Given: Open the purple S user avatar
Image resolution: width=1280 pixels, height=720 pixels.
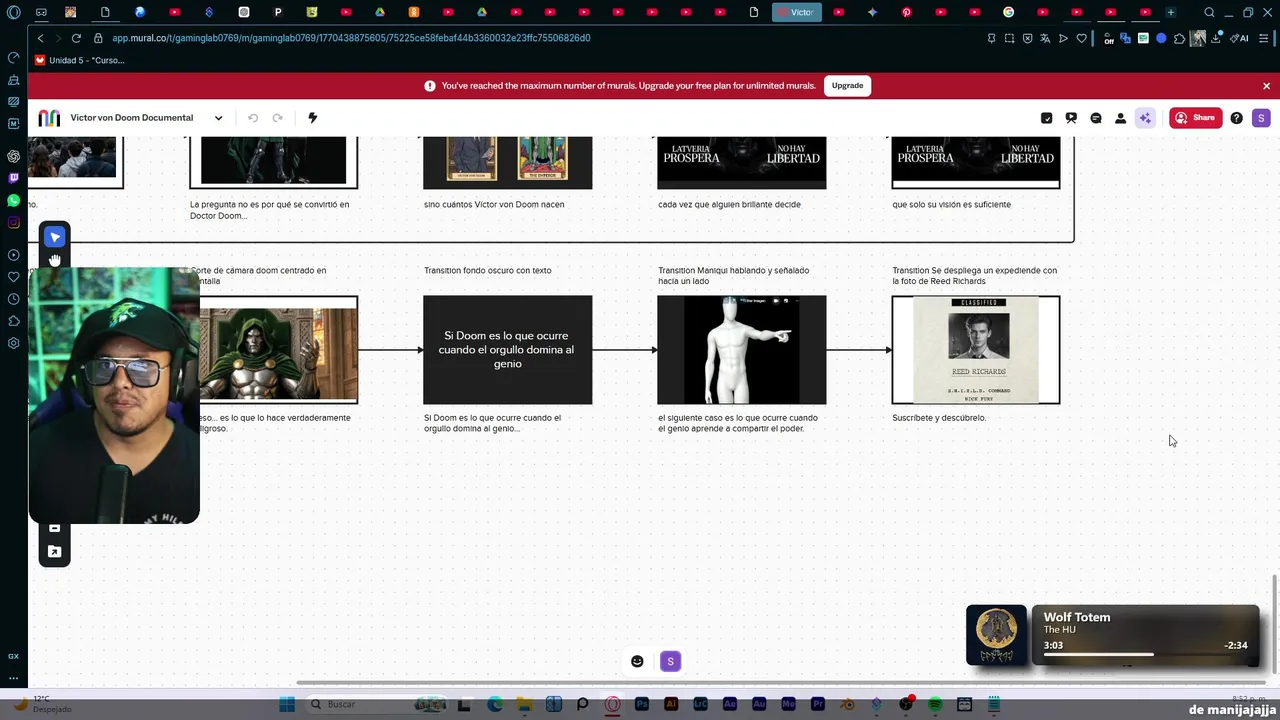Looking at the screenshot, I should coord(1261,118).
